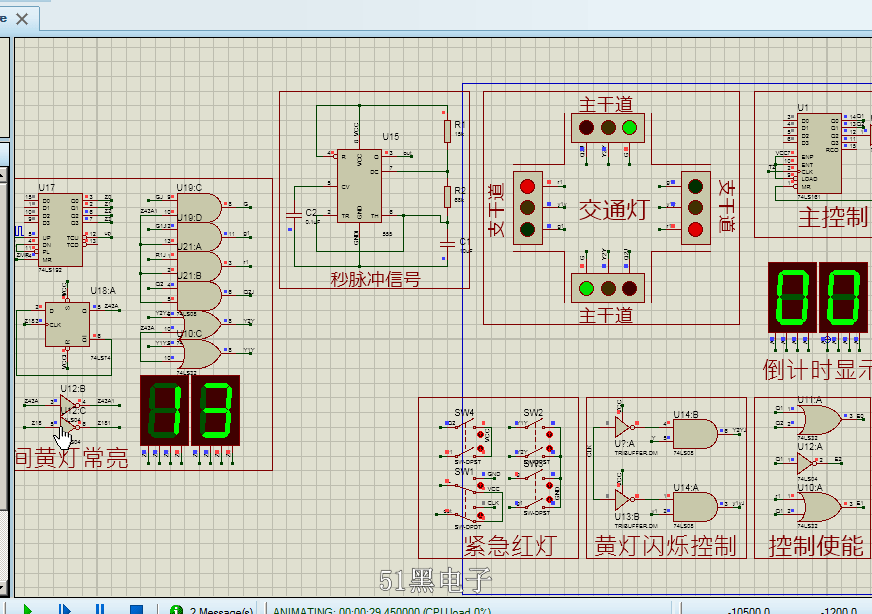Click the 黄灯闪烁控制 block label
The height and width of the screenshot is (614, 872).
point(665,546)
